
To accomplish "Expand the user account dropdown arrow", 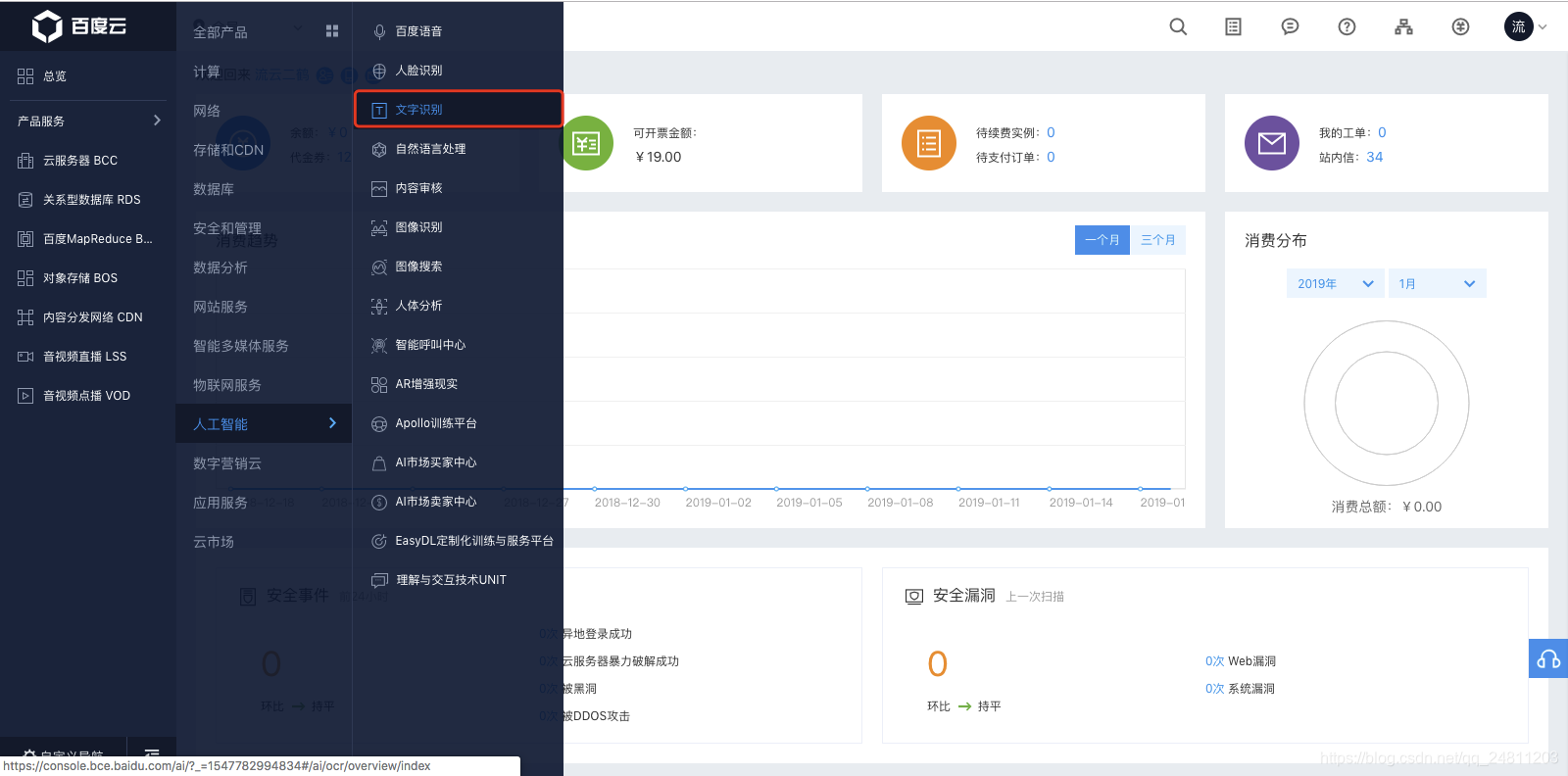I will 1543,26.
